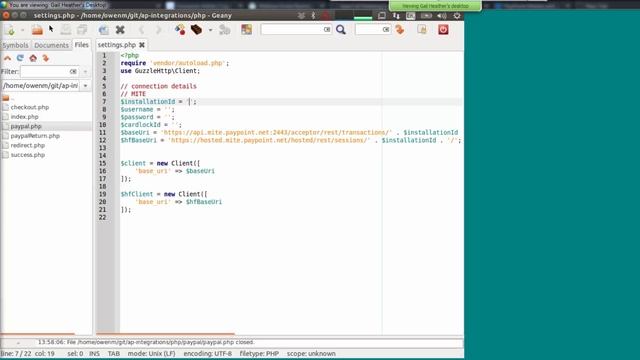The height and width of the screenshot is (360, 640).
Task: Click the network arrows indicator in top panel
Action: [x=396, y=16]
